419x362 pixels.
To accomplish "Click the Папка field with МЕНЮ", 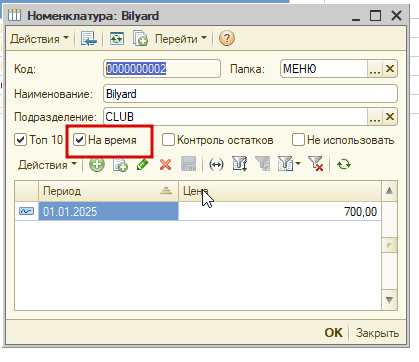I will click(324, 69).
